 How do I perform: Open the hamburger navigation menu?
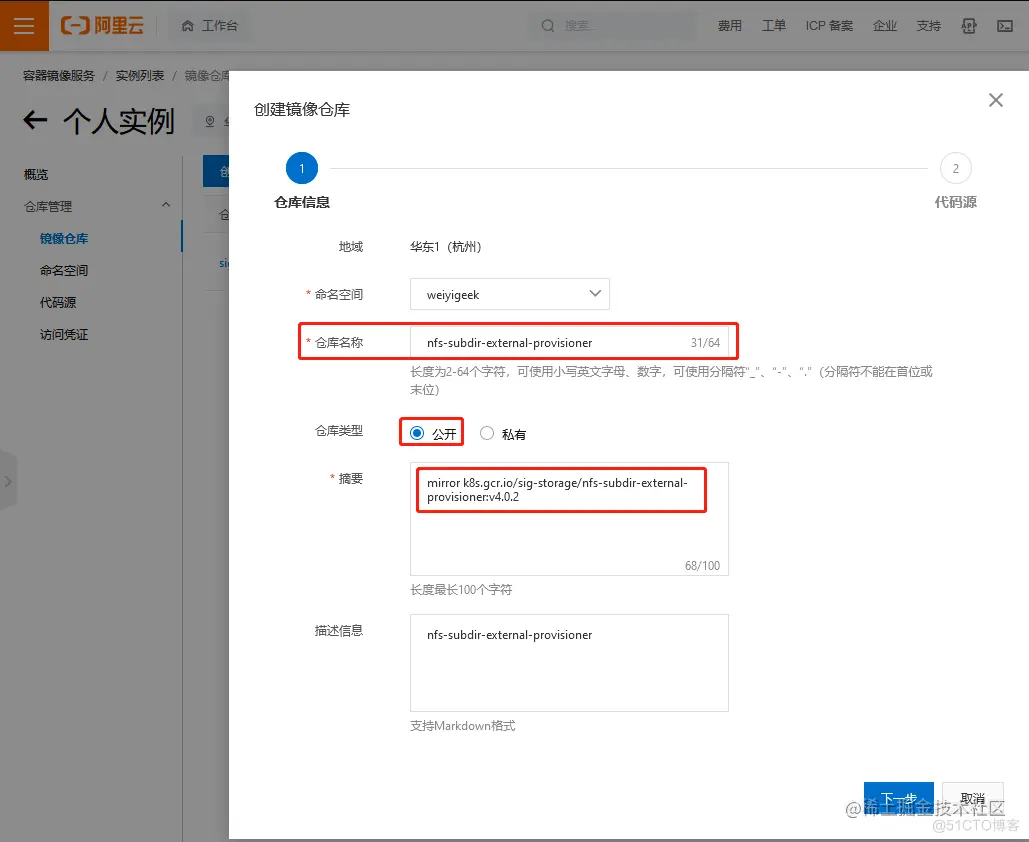pos(24,26)
